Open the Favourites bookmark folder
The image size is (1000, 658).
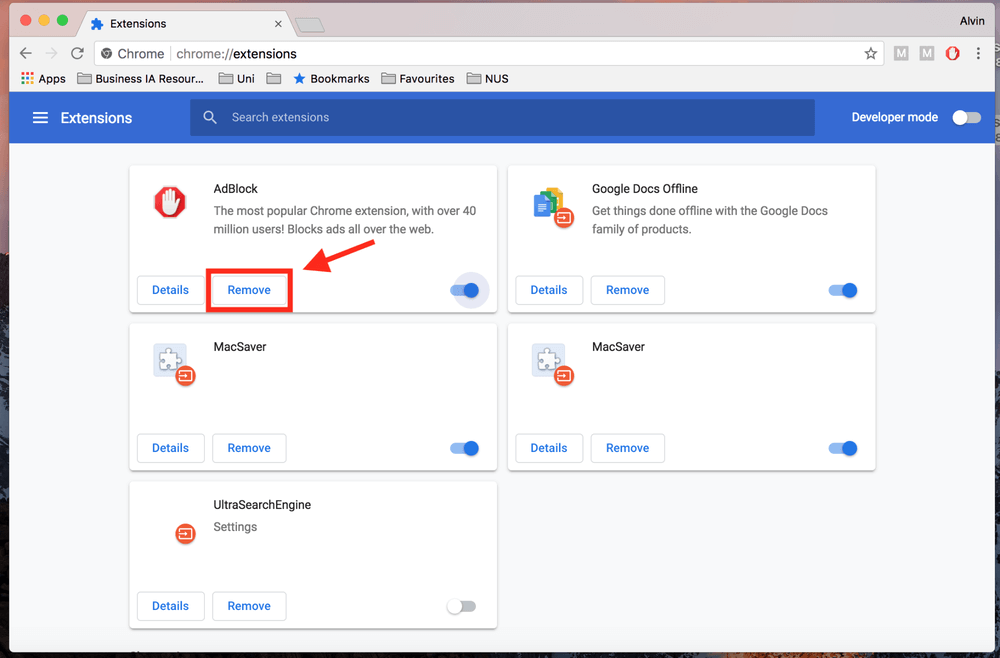[418, 79]
